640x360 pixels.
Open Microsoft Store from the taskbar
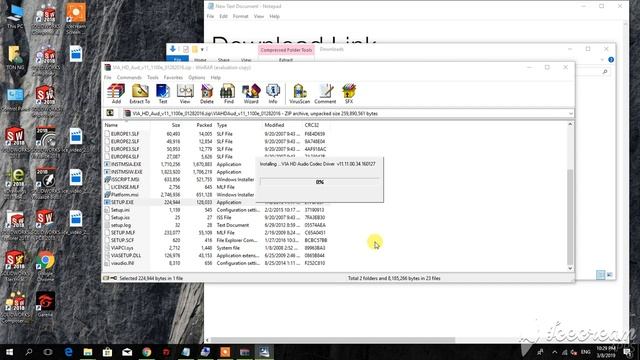(107, 352)
